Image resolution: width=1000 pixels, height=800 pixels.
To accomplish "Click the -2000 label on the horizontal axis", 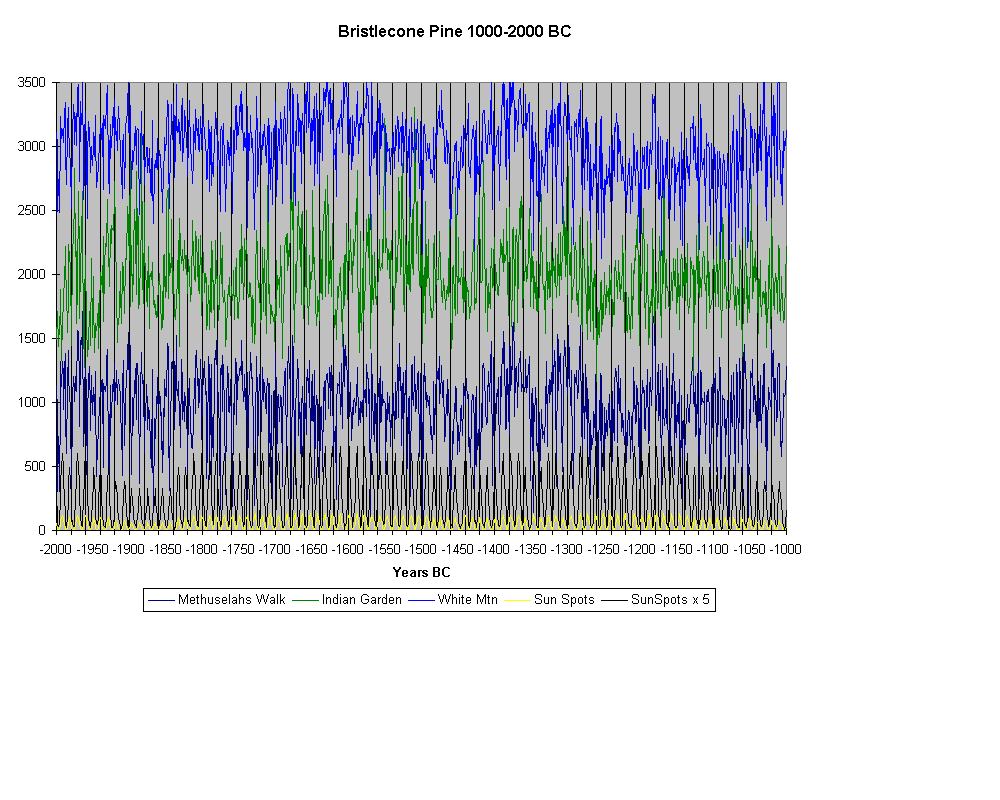I will point(56,549).
